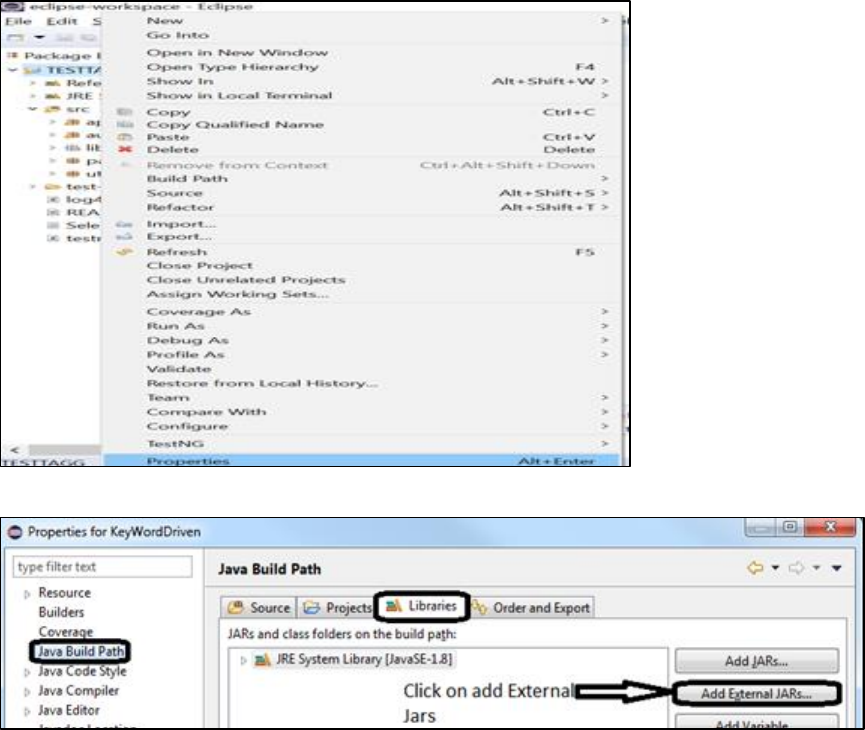
Task: Click Properties at bottom of context menu
Action: coord(362,461)
